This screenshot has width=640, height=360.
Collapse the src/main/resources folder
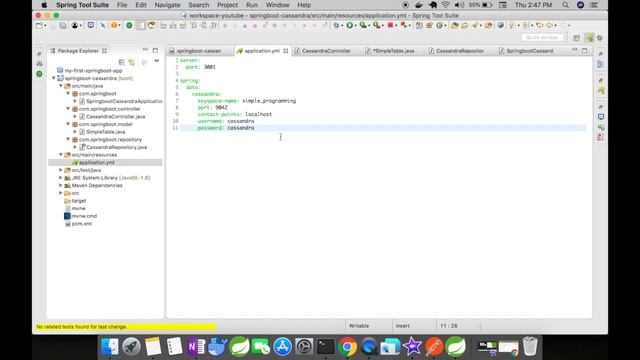[61, 155]
